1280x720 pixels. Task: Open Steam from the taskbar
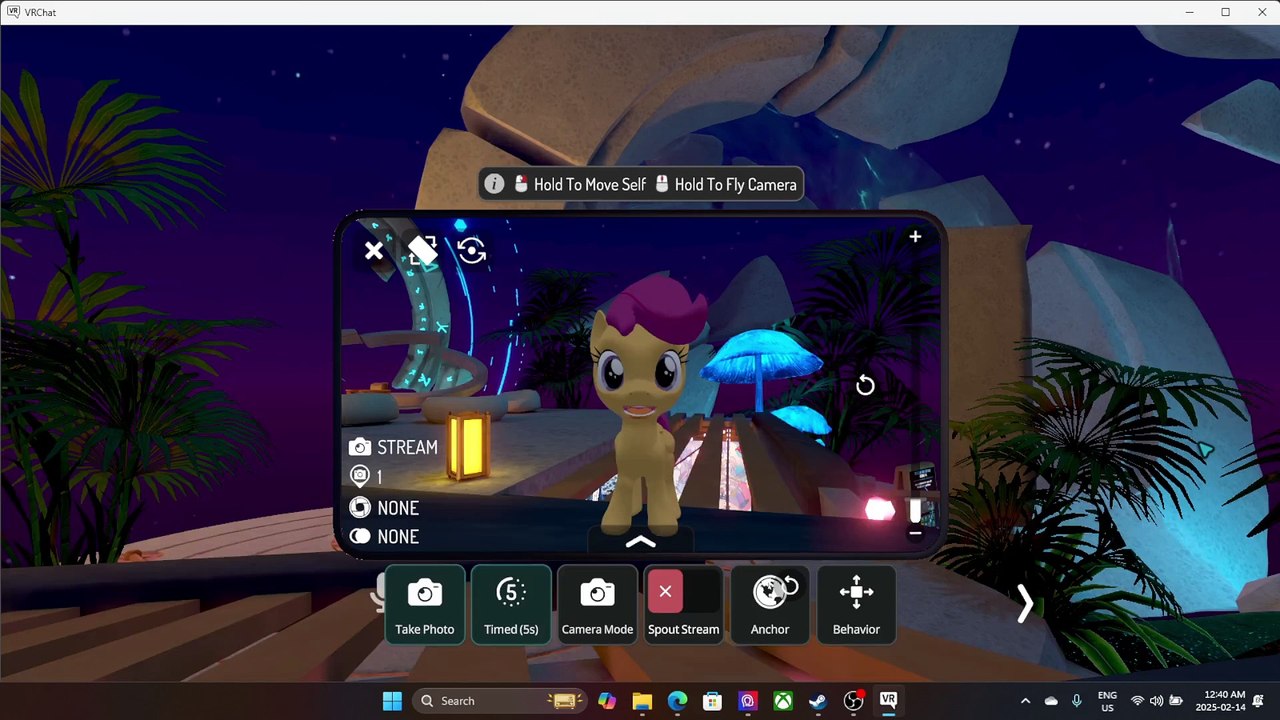818,701
